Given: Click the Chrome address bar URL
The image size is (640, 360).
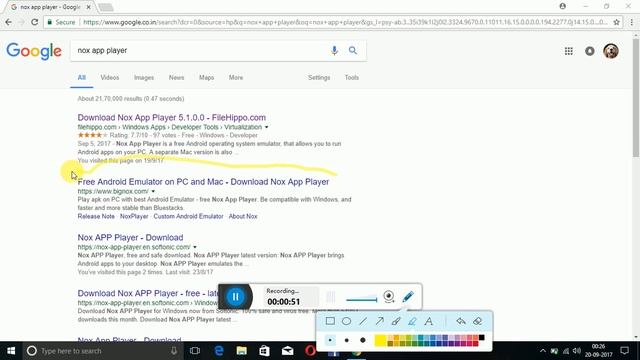Looking at the screenshot, I should [x=345, y=22].
